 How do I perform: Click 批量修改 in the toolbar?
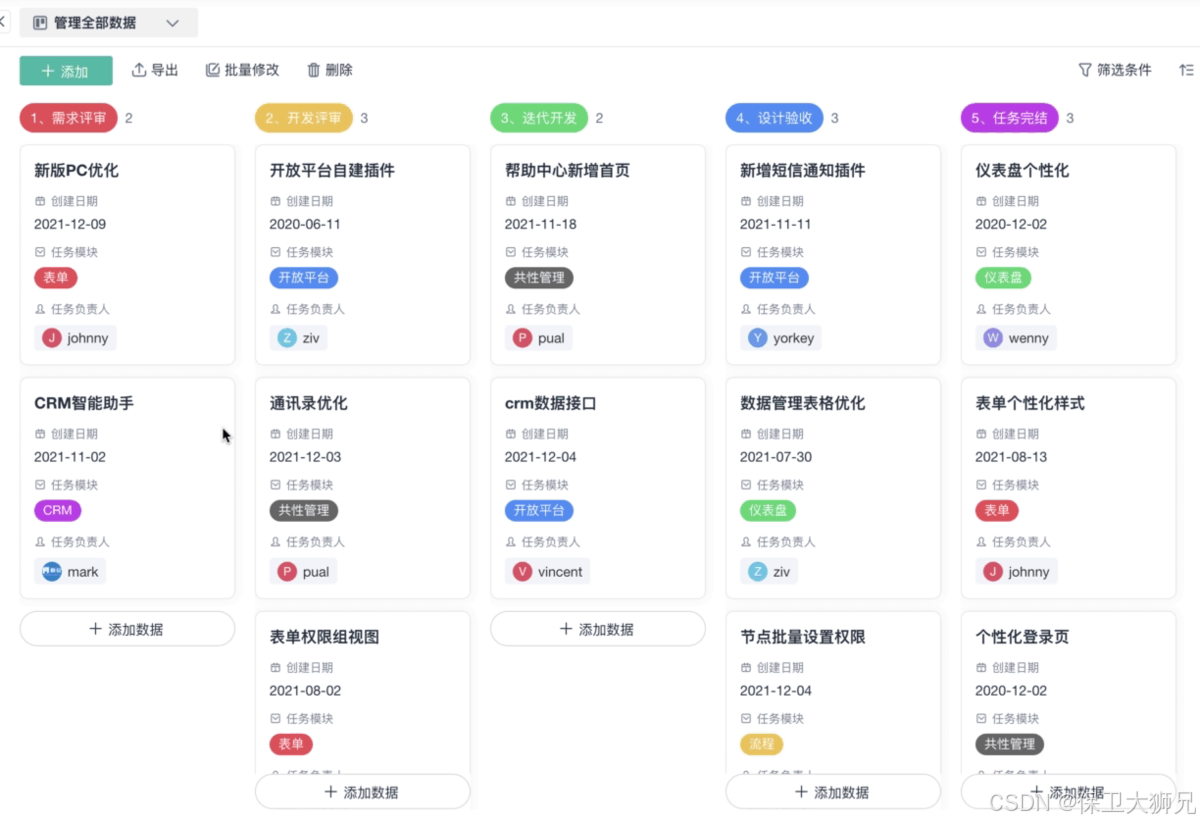tap(243, 70)
